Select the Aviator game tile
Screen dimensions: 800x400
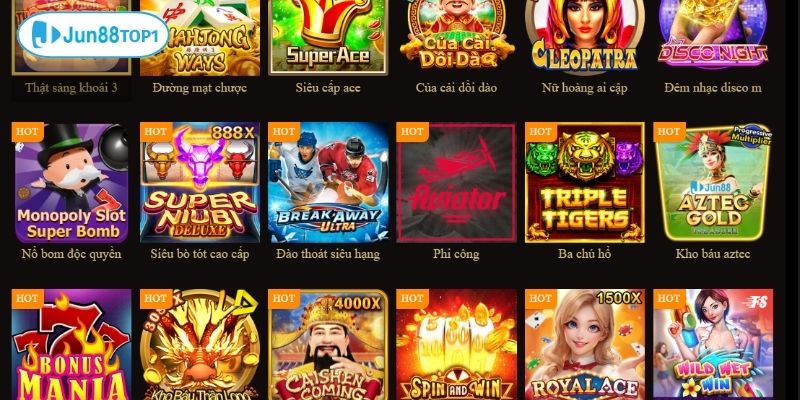[x=456, y=182]
